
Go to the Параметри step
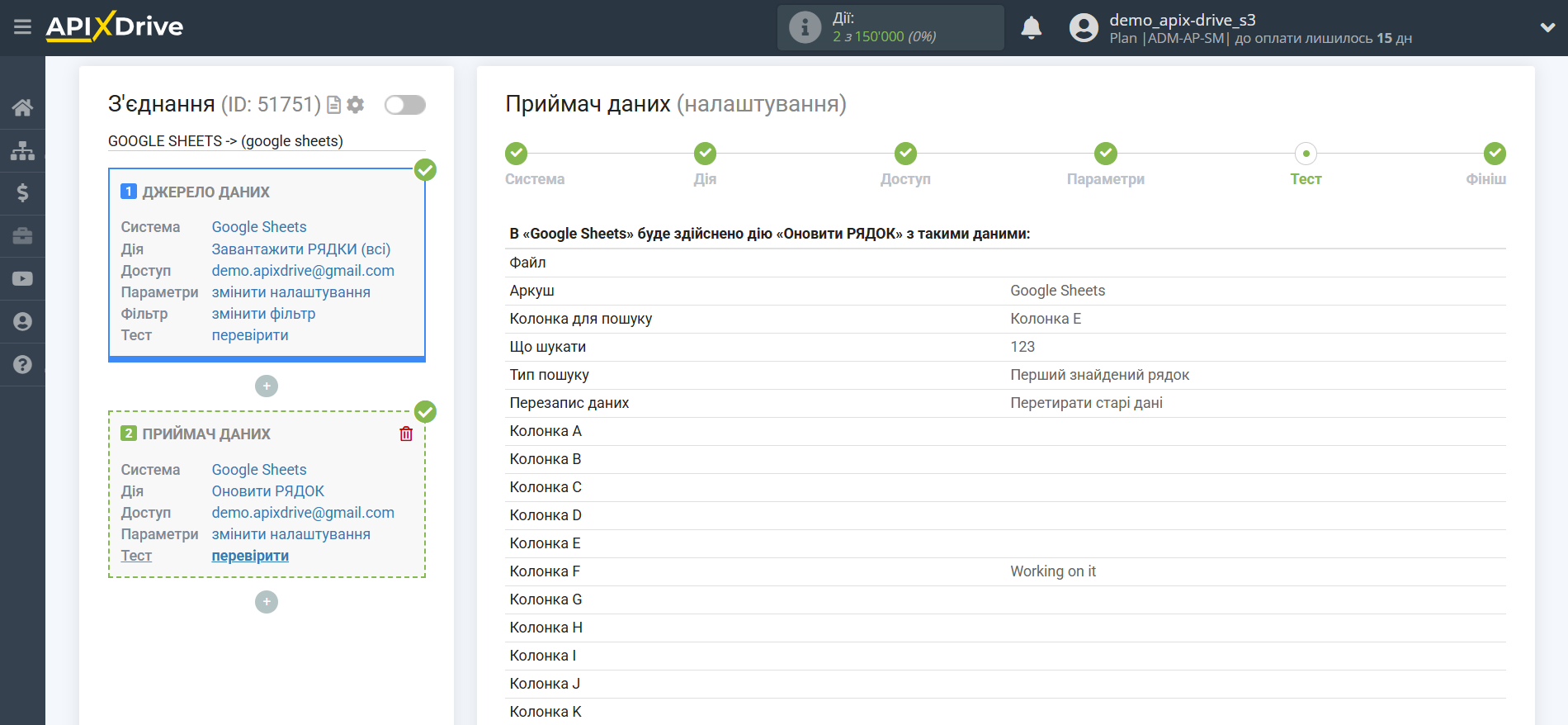pos(1106,154)
